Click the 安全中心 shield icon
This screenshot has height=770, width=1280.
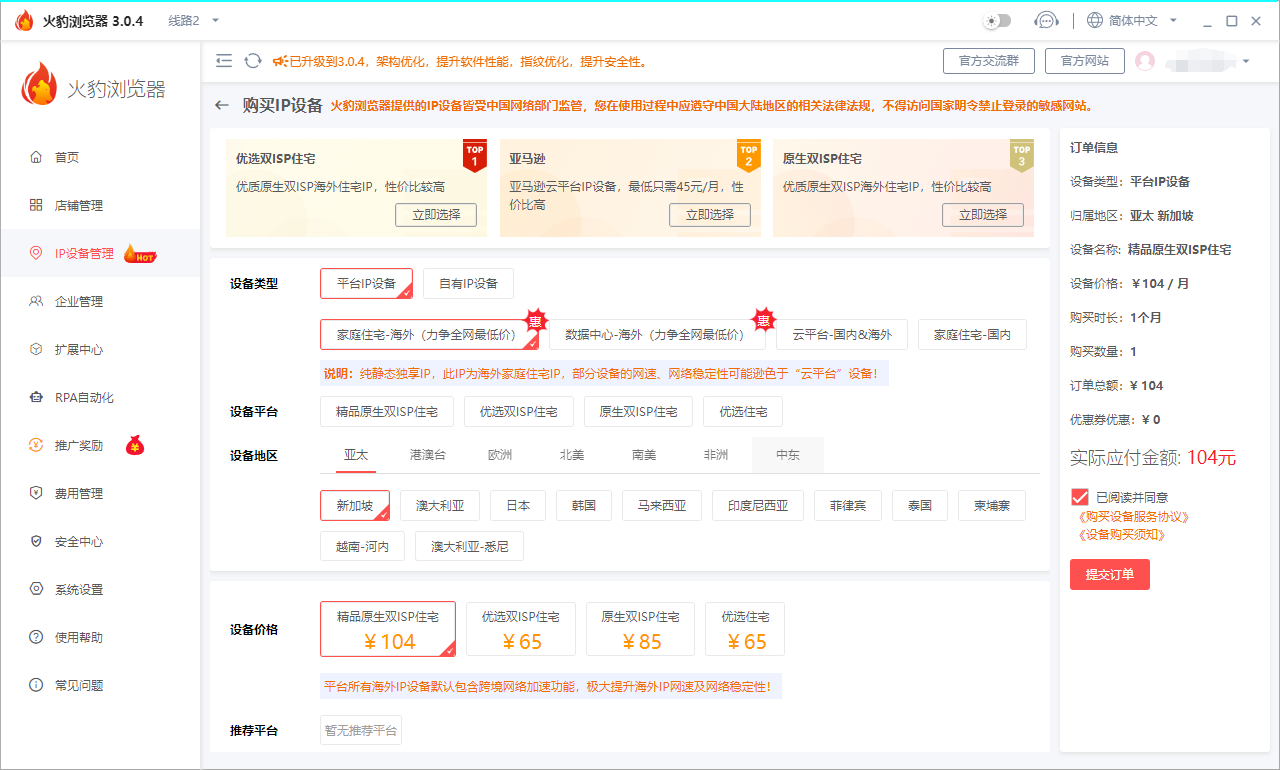point(37,541)
